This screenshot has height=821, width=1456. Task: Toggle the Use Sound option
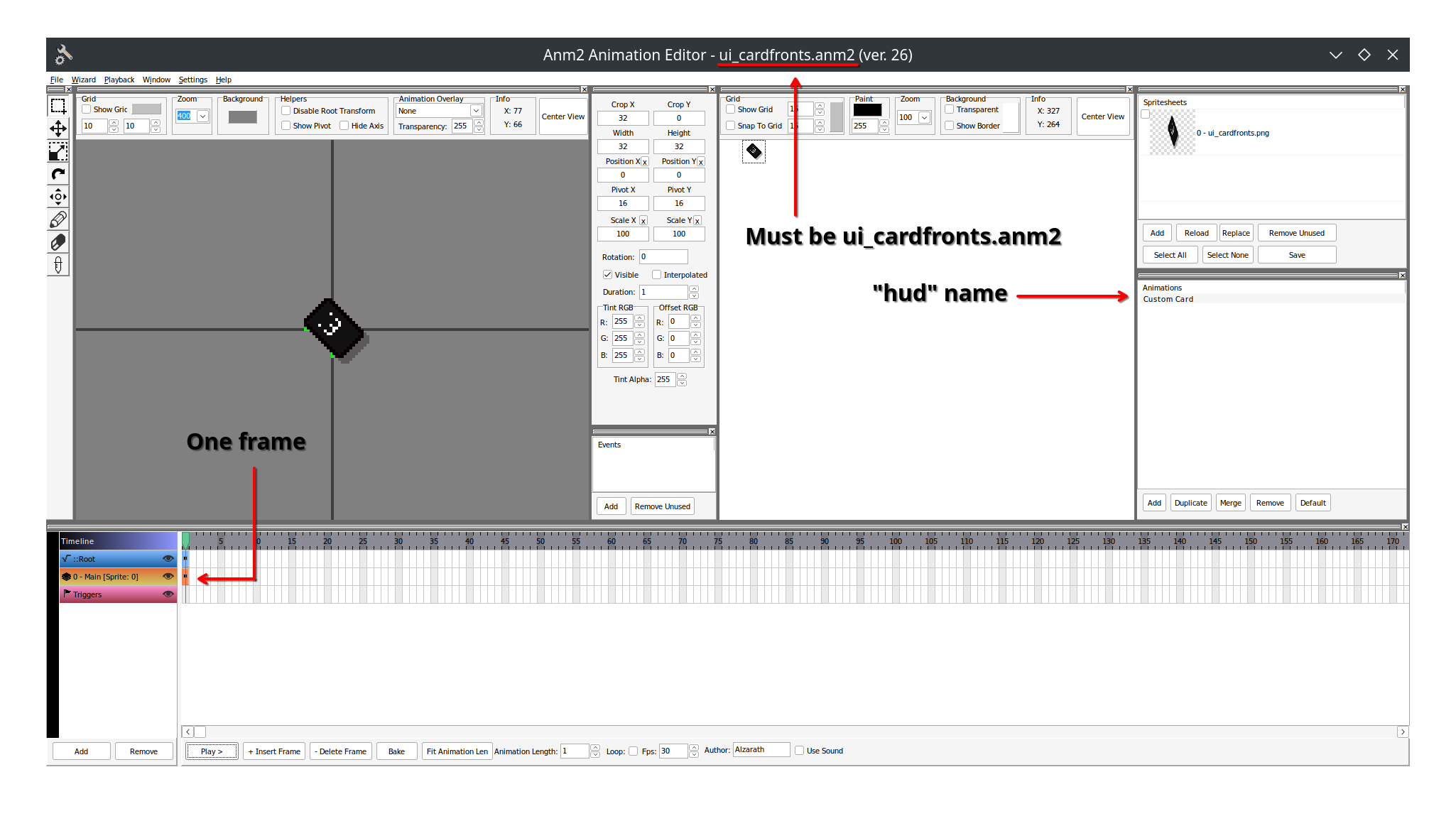(800, 750)
